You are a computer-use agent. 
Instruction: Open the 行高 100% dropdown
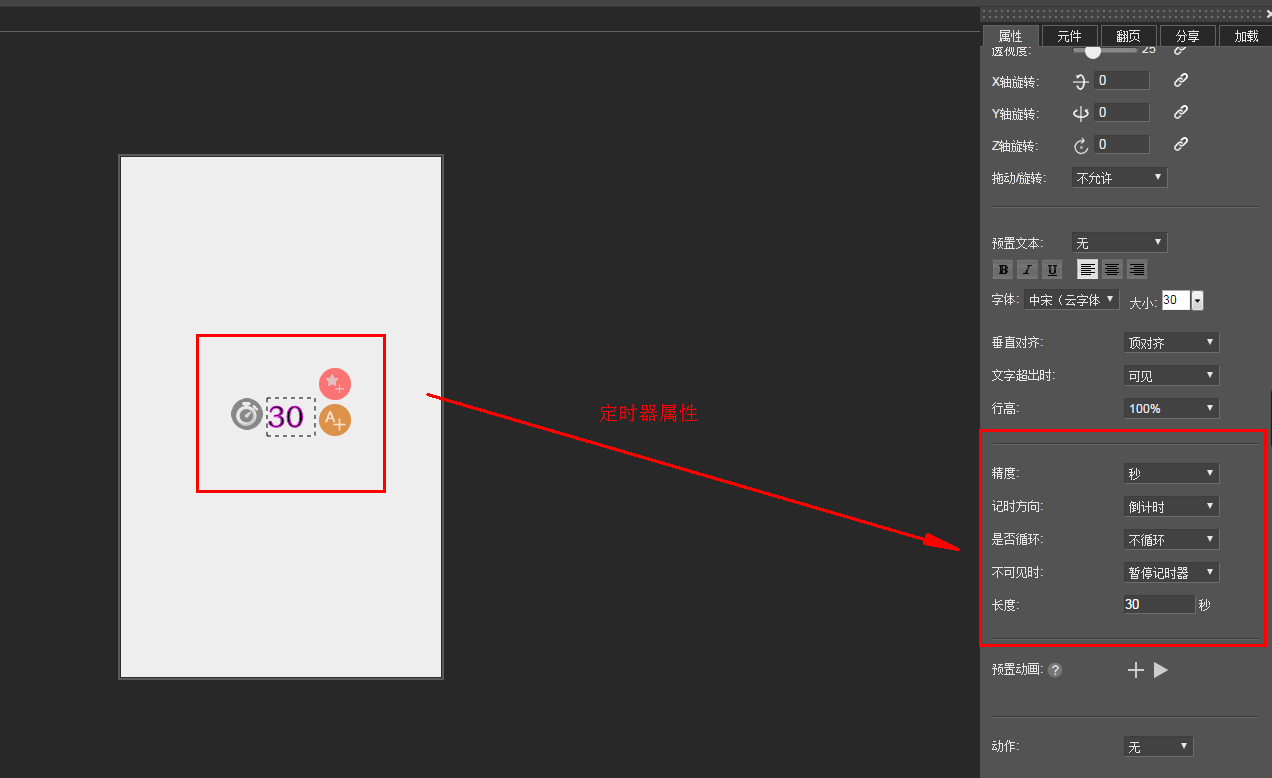coord(1172,408)
